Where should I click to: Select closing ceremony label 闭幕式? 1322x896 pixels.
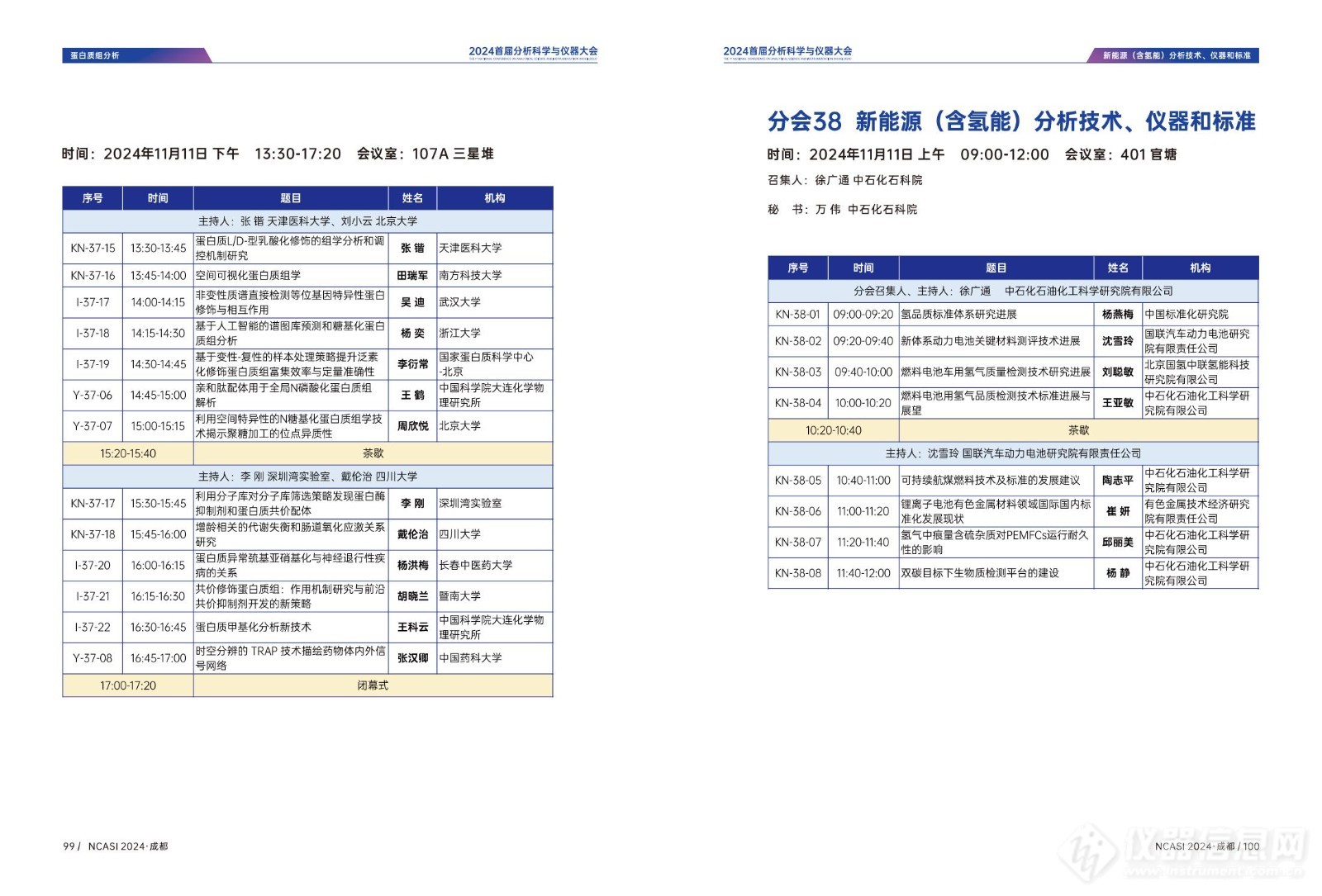(x=373, y=685)
